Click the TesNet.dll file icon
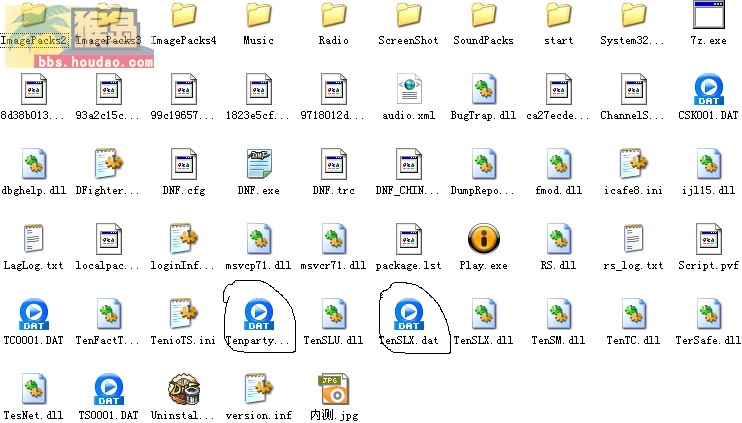The image size is (742, 423). tap(34, 389)
